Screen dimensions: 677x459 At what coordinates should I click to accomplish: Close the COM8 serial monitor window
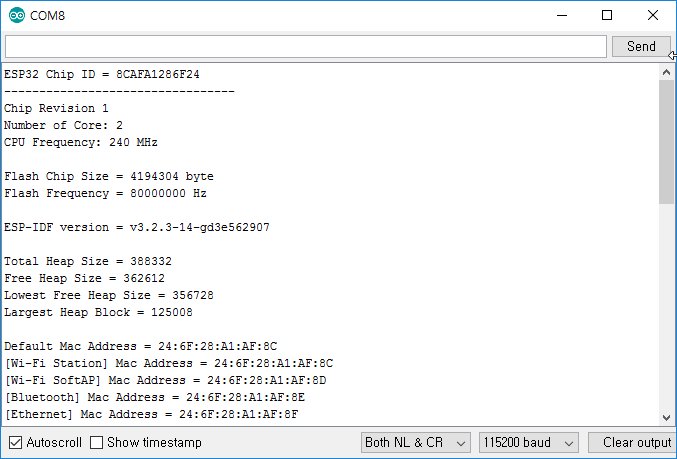[653, 16]
